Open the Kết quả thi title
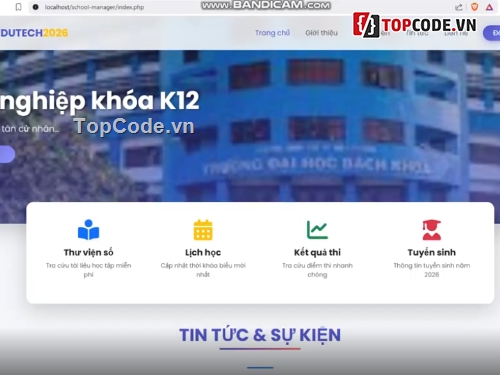 317,252
